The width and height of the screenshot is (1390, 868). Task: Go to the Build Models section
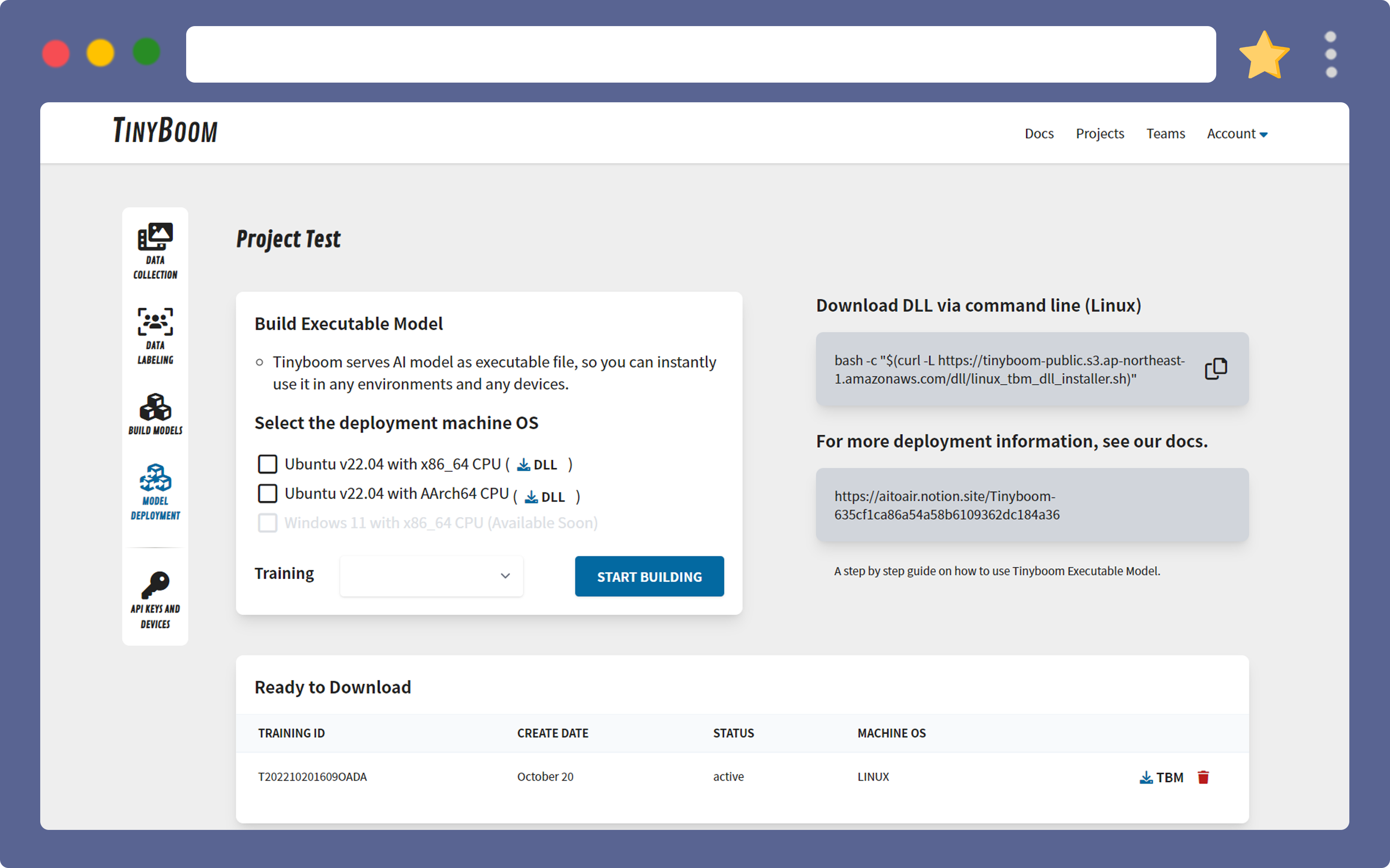pos(155,414)
